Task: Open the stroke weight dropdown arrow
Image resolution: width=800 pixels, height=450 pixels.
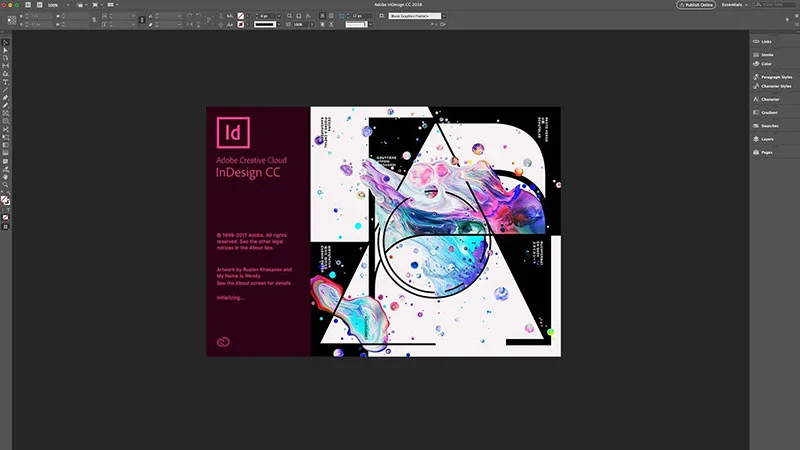Action: pyautogui.click(x=279, y=16)
